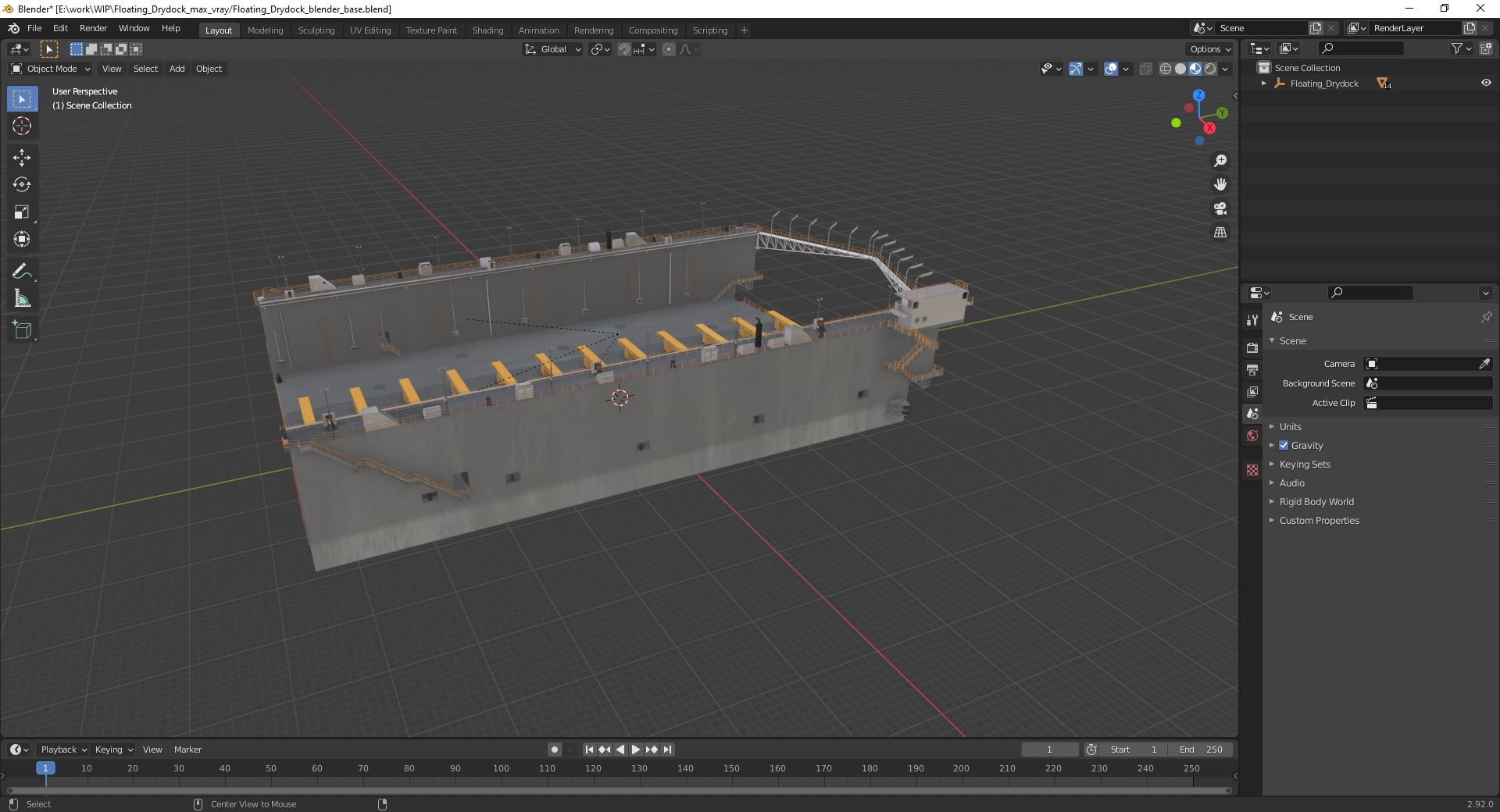The width and height of the screenshot is (1500, 812).
Task: Select the Measure ruler tool
Action: [x=22, y=299]
